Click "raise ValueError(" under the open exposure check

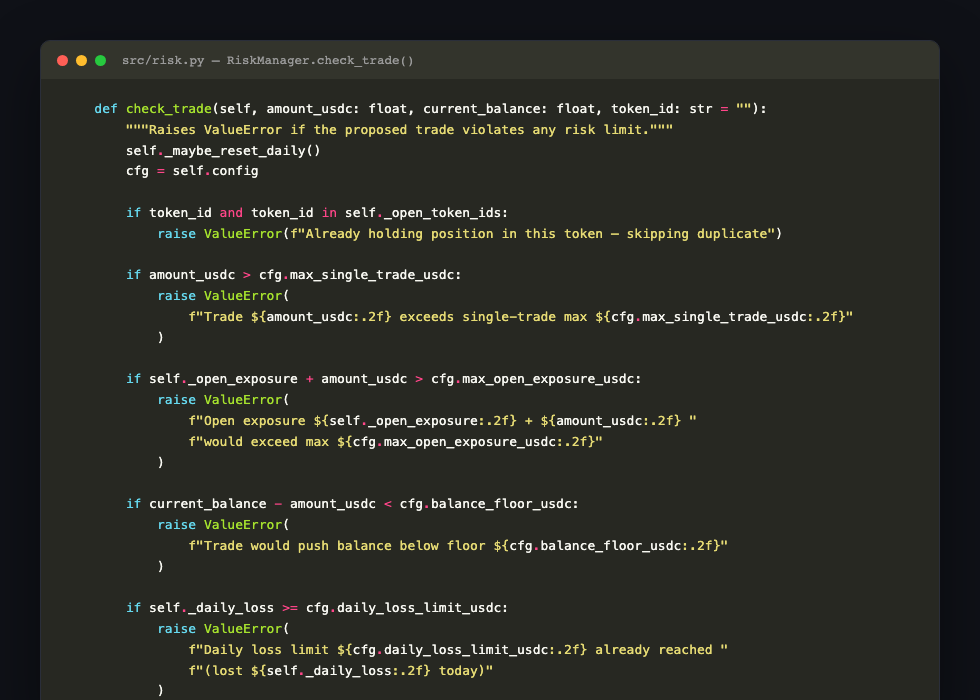tap(223, 400)
